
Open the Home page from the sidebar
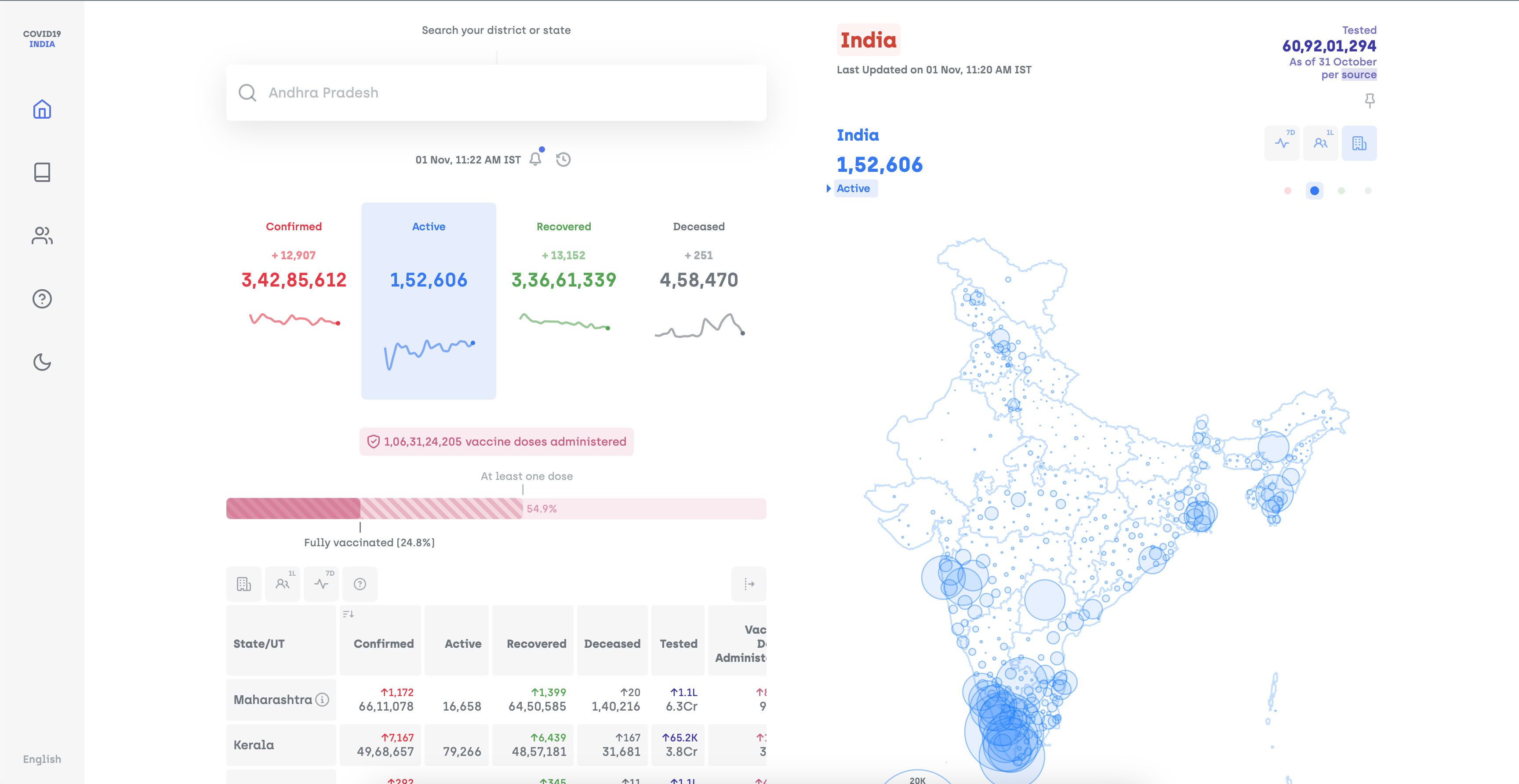(42, 109)
